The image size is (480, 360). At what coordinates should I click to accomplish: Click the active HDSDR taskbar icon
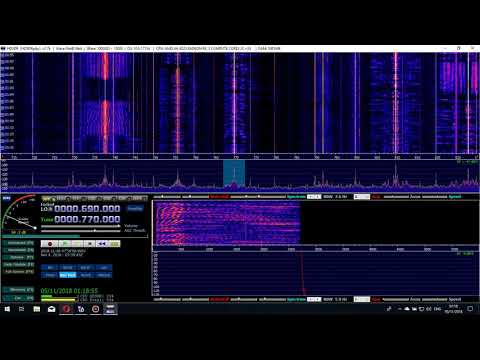click(x=110, y=309)
